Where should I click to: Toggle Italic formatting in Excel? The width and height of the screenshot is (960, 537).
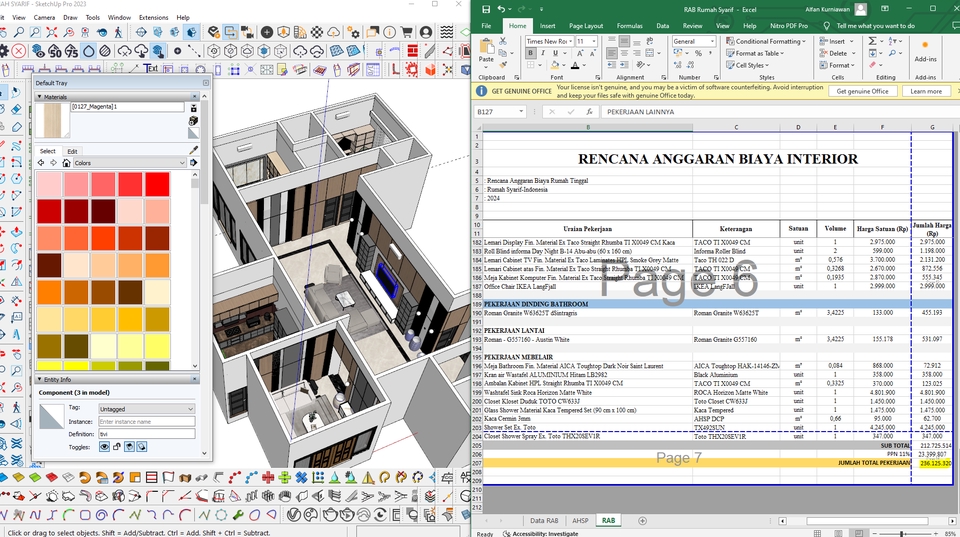[x=542, y=53]
